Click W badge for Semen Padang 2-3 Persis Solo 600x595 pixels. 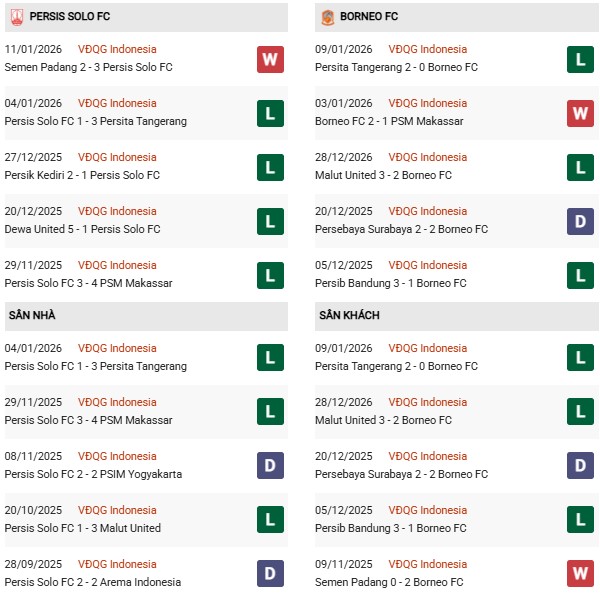[x=270, y=59]
